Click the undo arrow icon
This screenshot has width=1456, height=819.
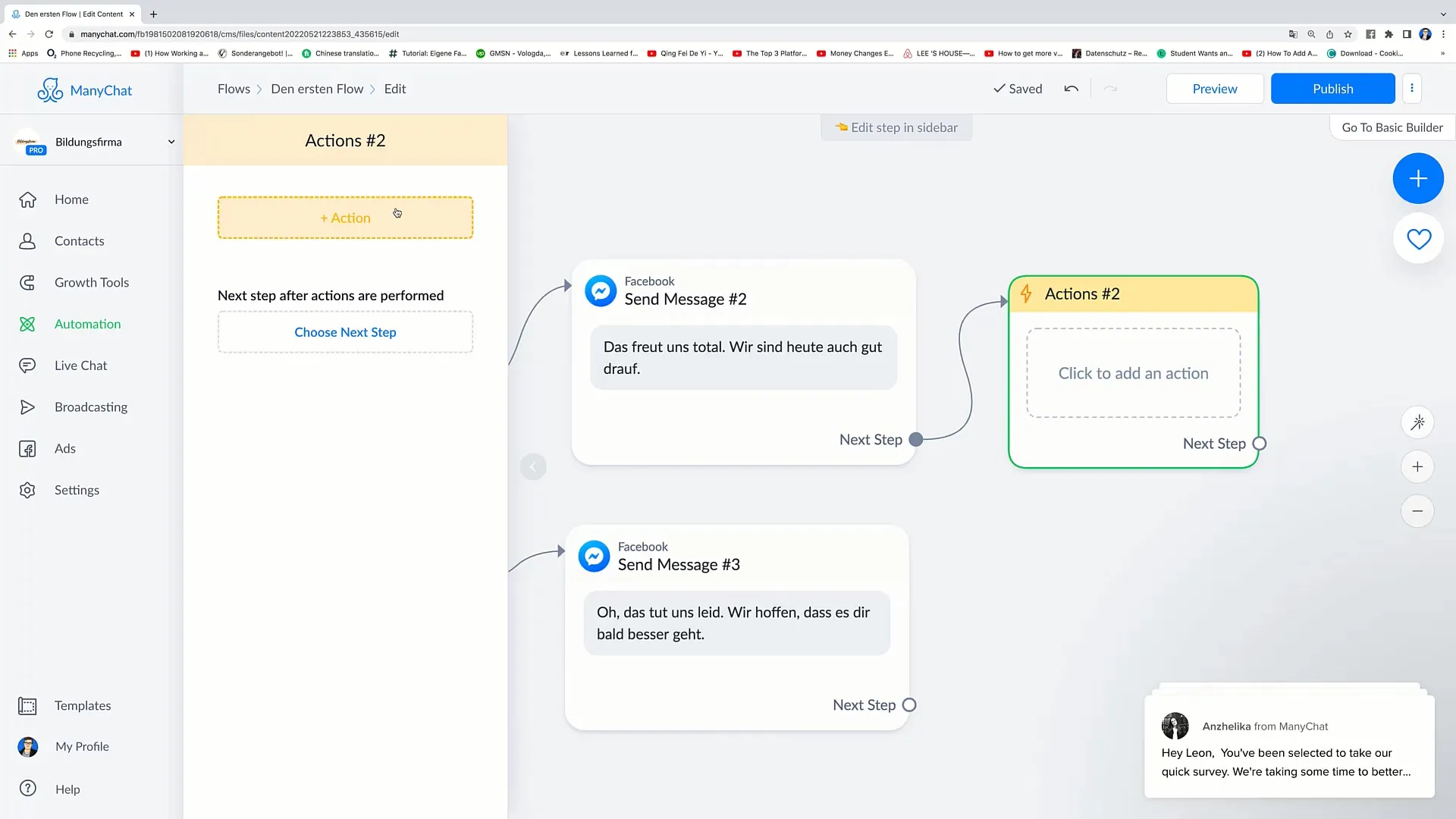pos(1071,89)
